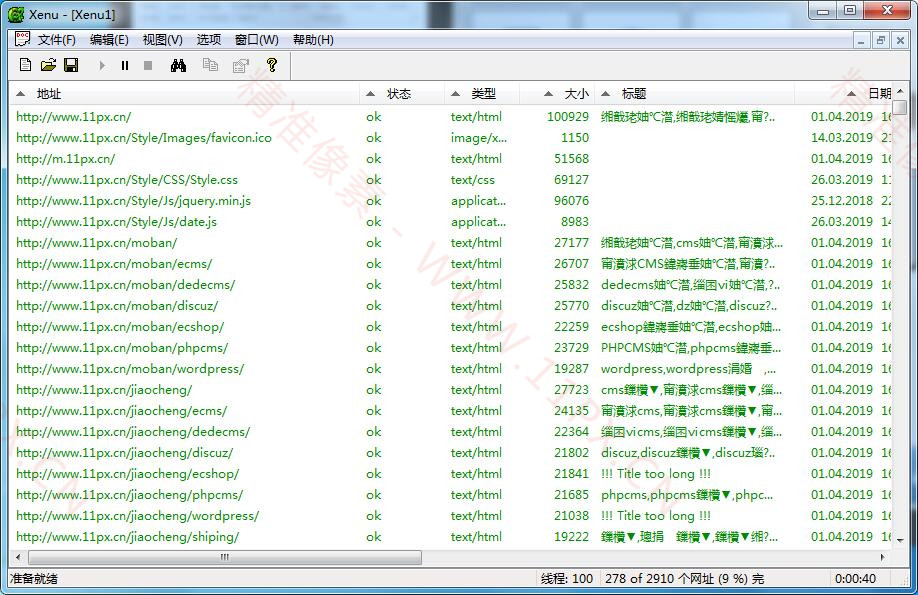
Task: Click the Stop square toolbar icon
Action: point(148,66)
